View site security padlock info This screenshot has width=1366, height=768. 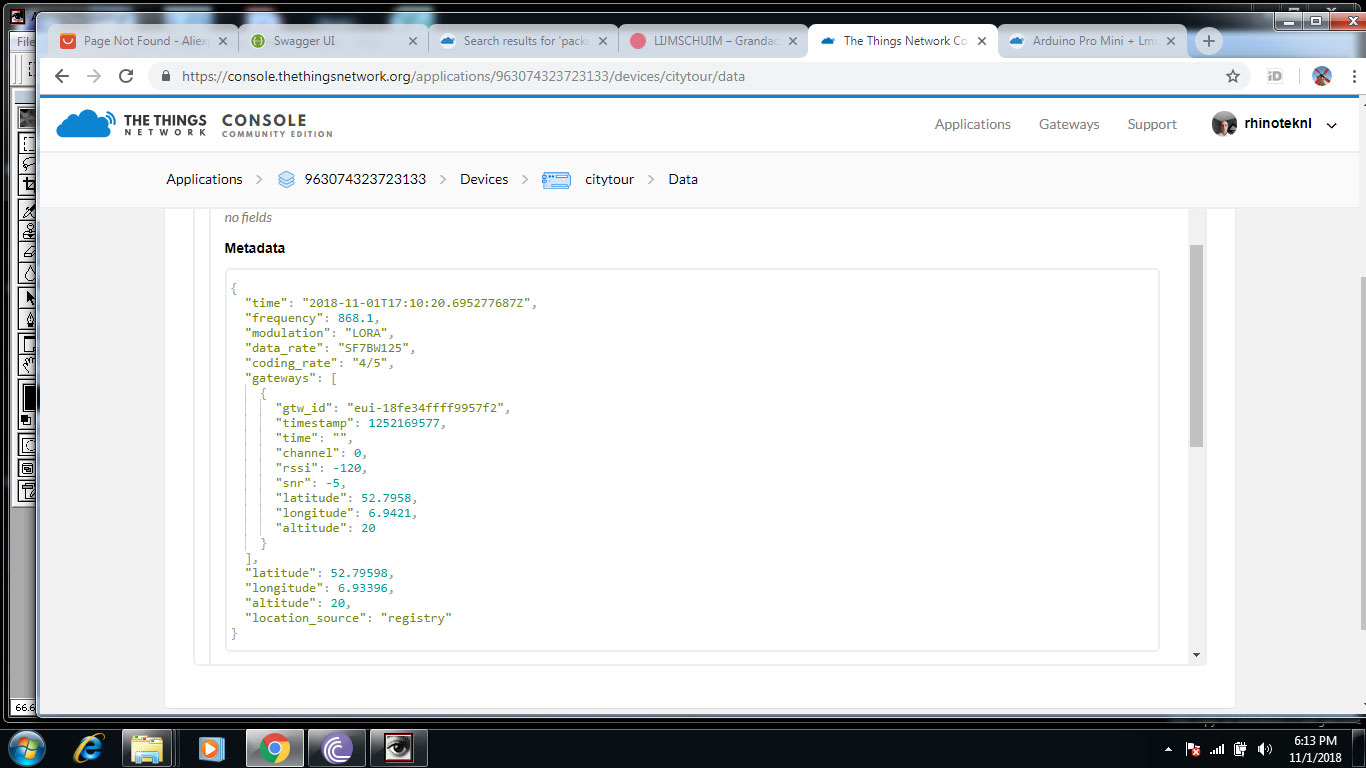[165, 76]
